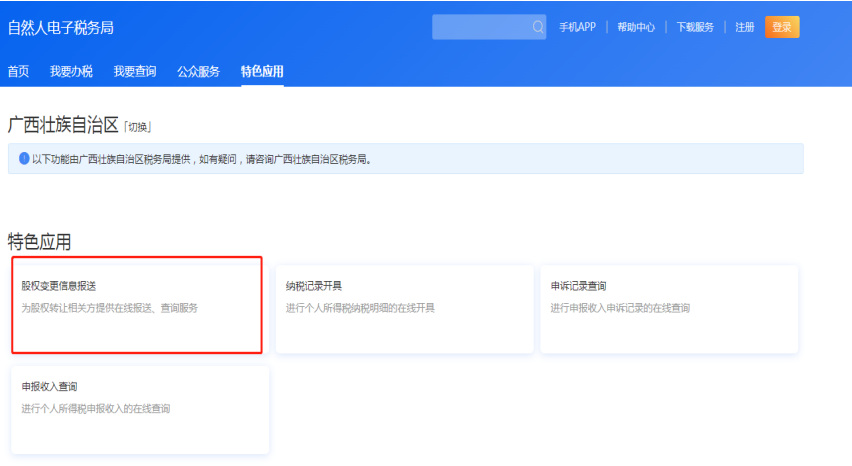Screen dimensions: 852x466
Task: Open the 手机APP link
Action: [577, 27]
